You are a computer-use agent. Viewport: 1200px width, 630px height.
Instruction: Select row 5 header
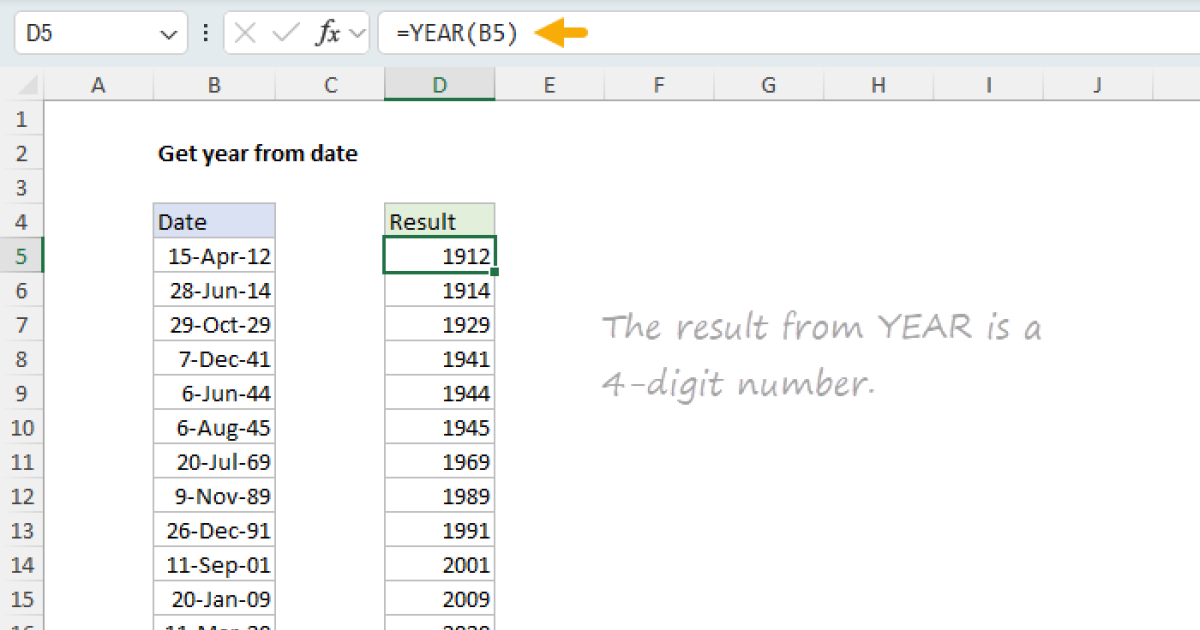22,257
